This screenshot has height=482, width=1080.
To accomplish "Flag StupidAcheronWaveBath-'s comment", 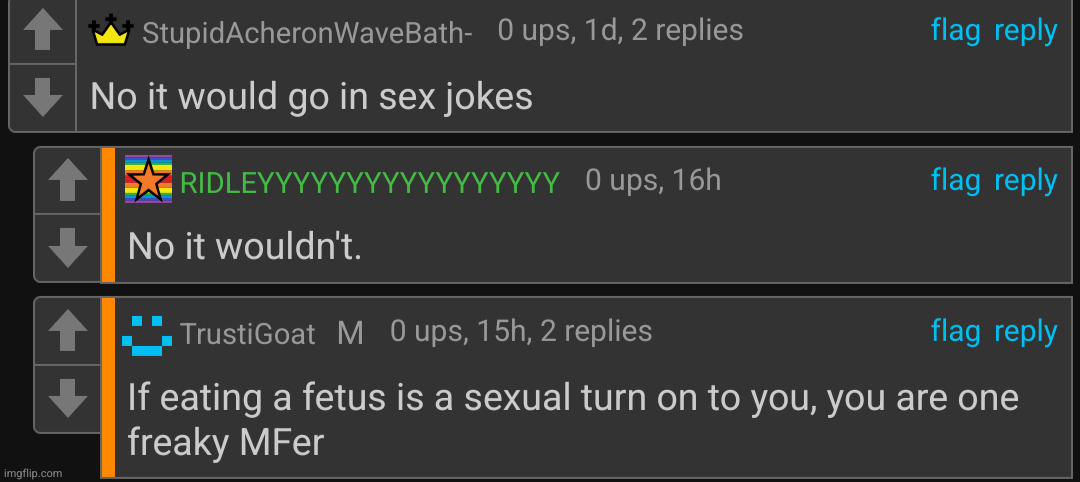I will (955, 31).
